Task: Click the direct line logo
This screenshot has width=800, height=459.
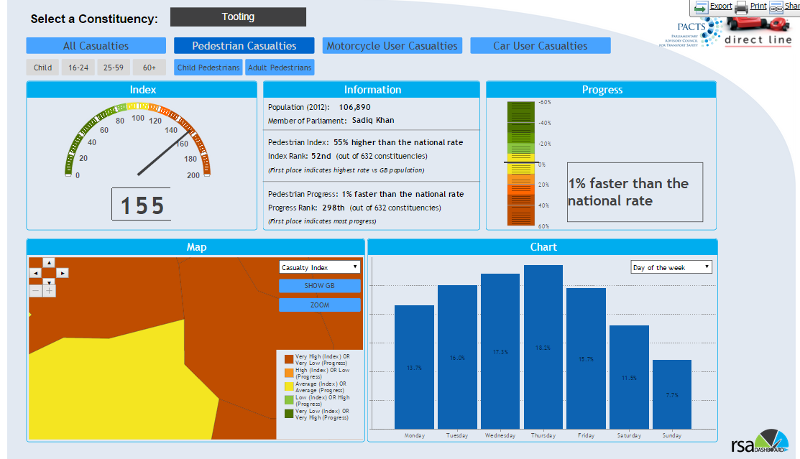Action: pos(758,33)
